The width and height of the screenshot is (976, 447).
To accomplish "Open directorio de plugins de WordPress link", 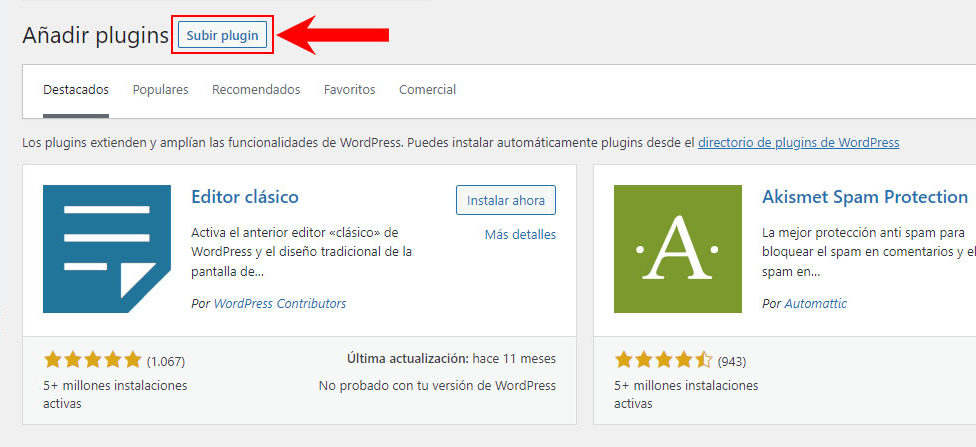I will tap(799, 143).
